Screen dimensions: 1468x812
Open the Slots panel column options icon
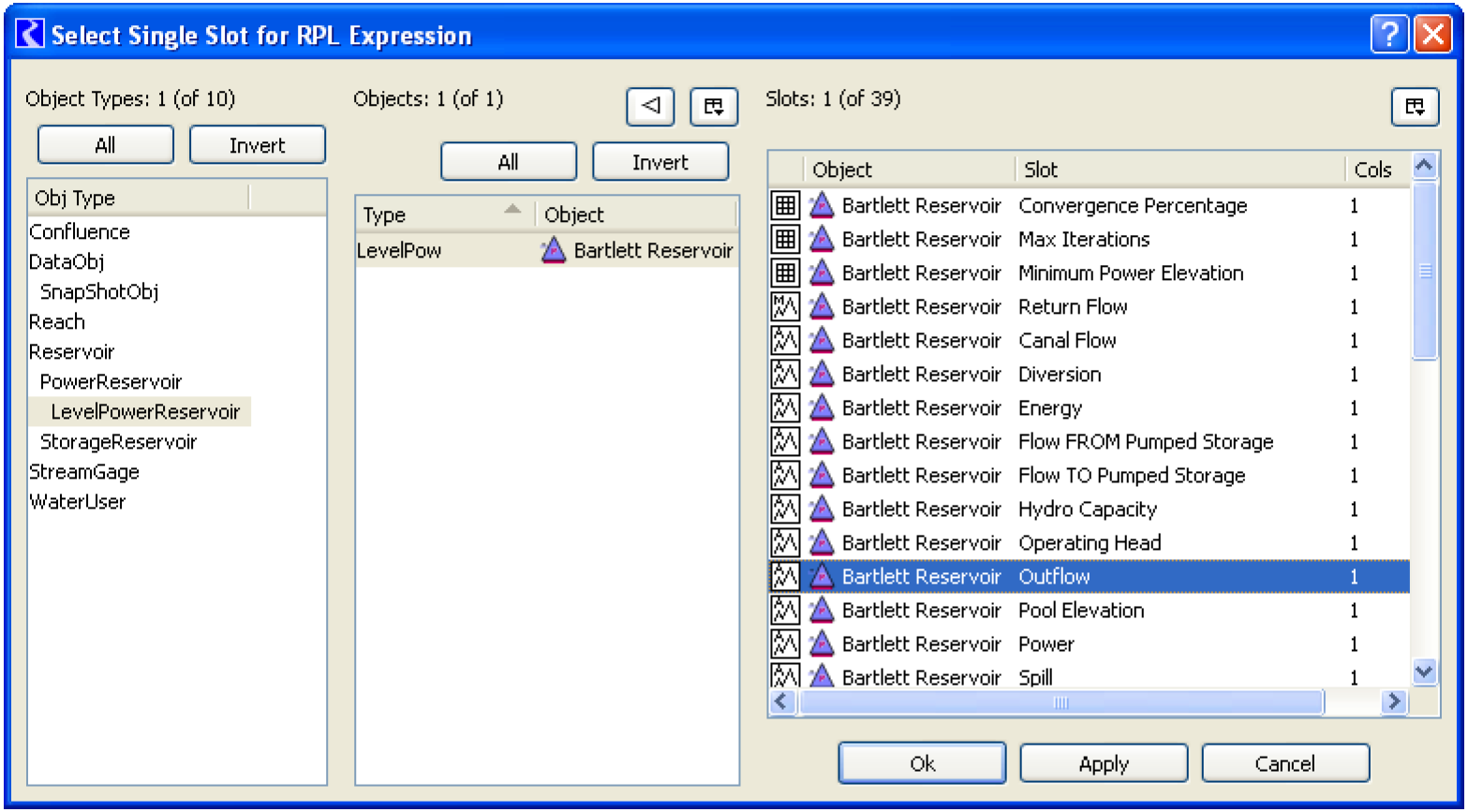click(1415, 107)
